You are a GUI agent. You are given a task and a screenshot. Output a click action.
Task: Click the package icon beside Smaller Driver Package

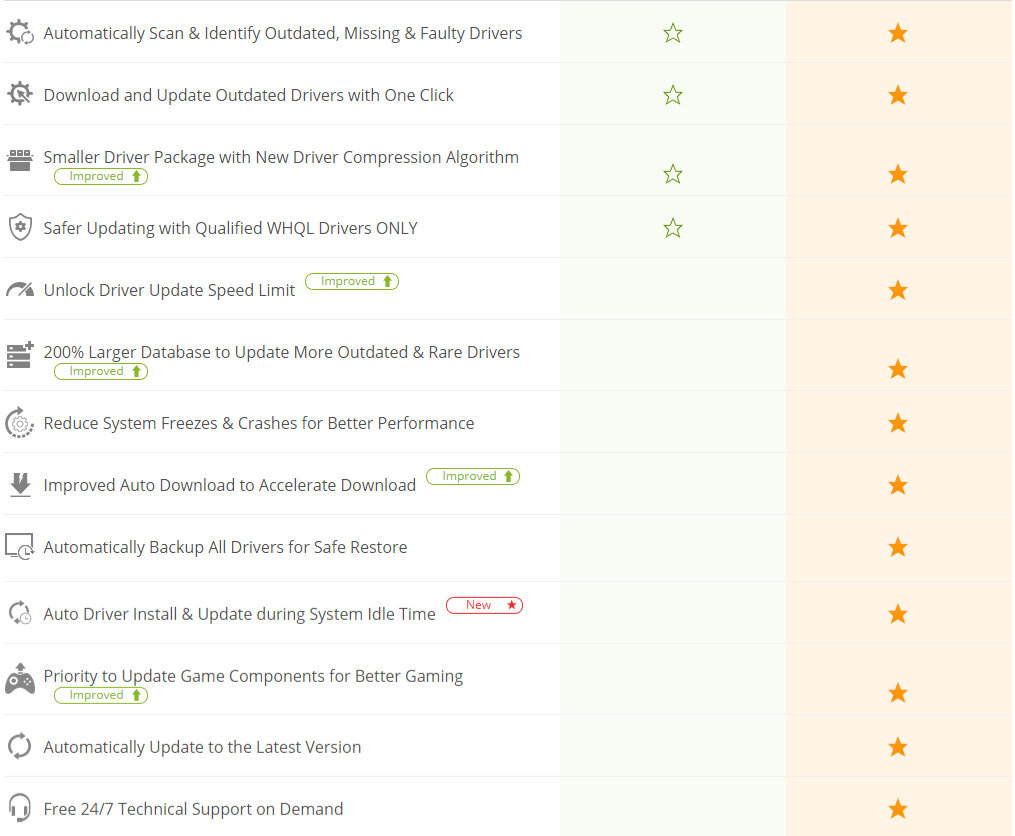(20, 160)
